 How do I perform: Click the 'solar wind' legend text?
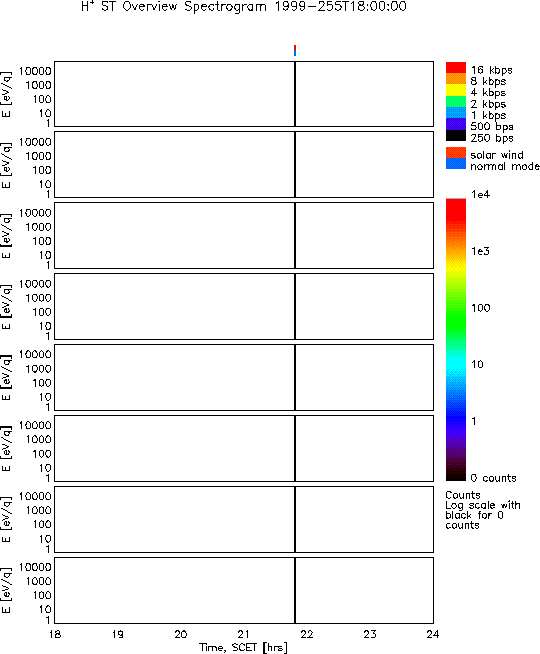497,155
